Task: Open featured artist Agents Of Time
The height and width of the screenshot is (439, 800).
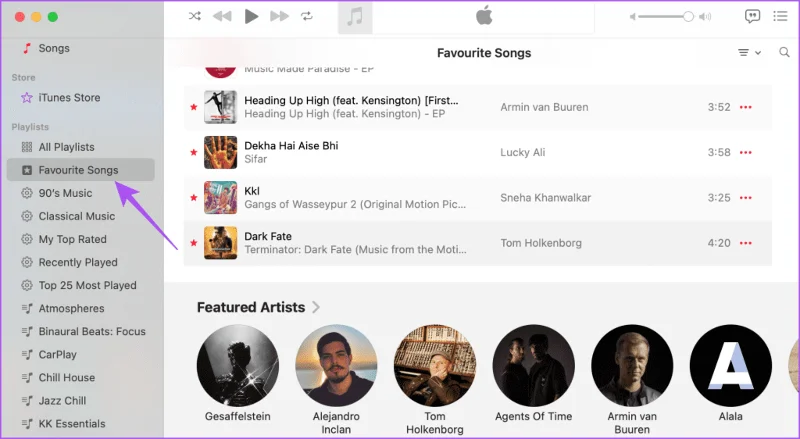Action: (x=534, y=365)
